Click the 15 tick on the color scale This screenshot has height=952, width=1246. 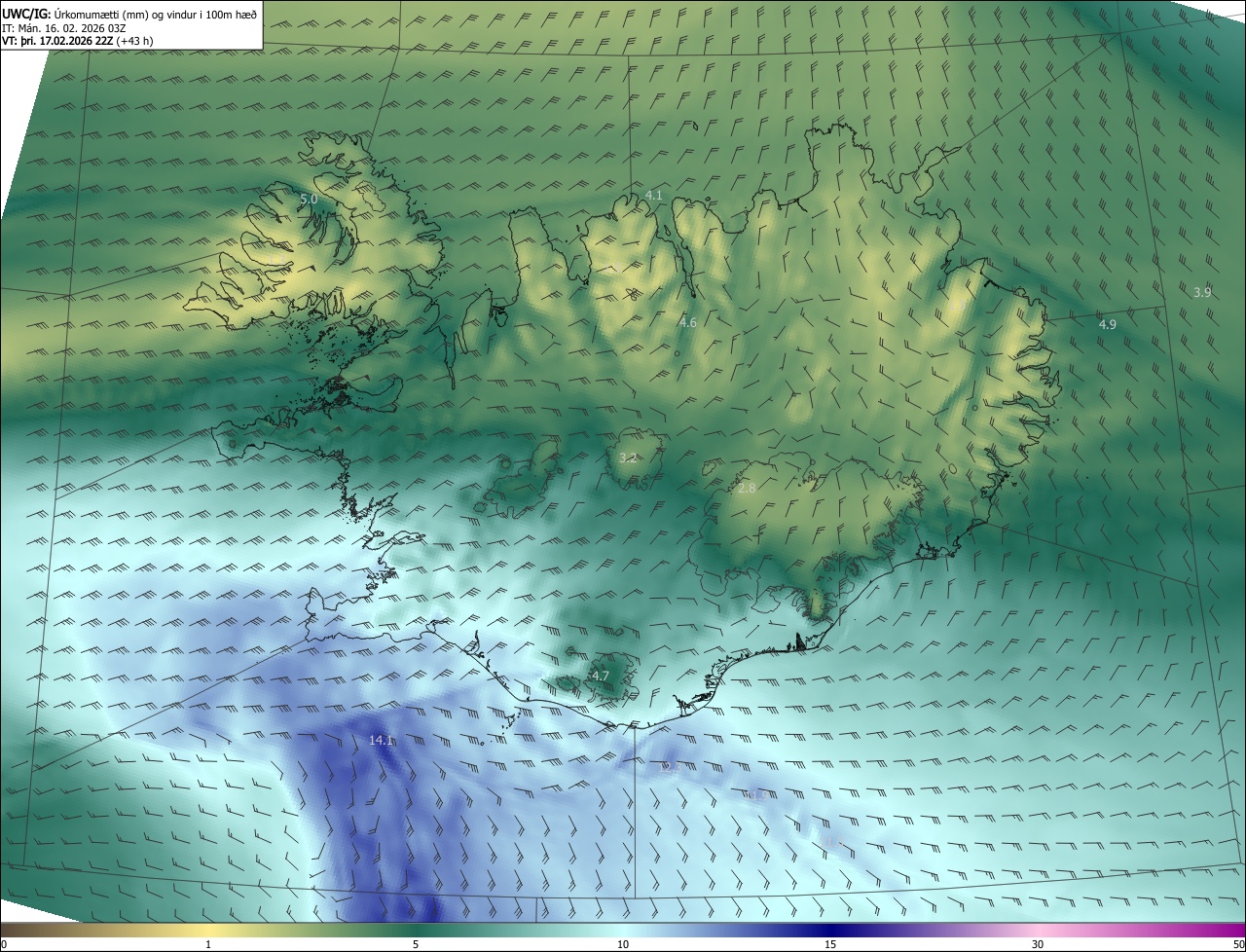[x=830, y=945]
